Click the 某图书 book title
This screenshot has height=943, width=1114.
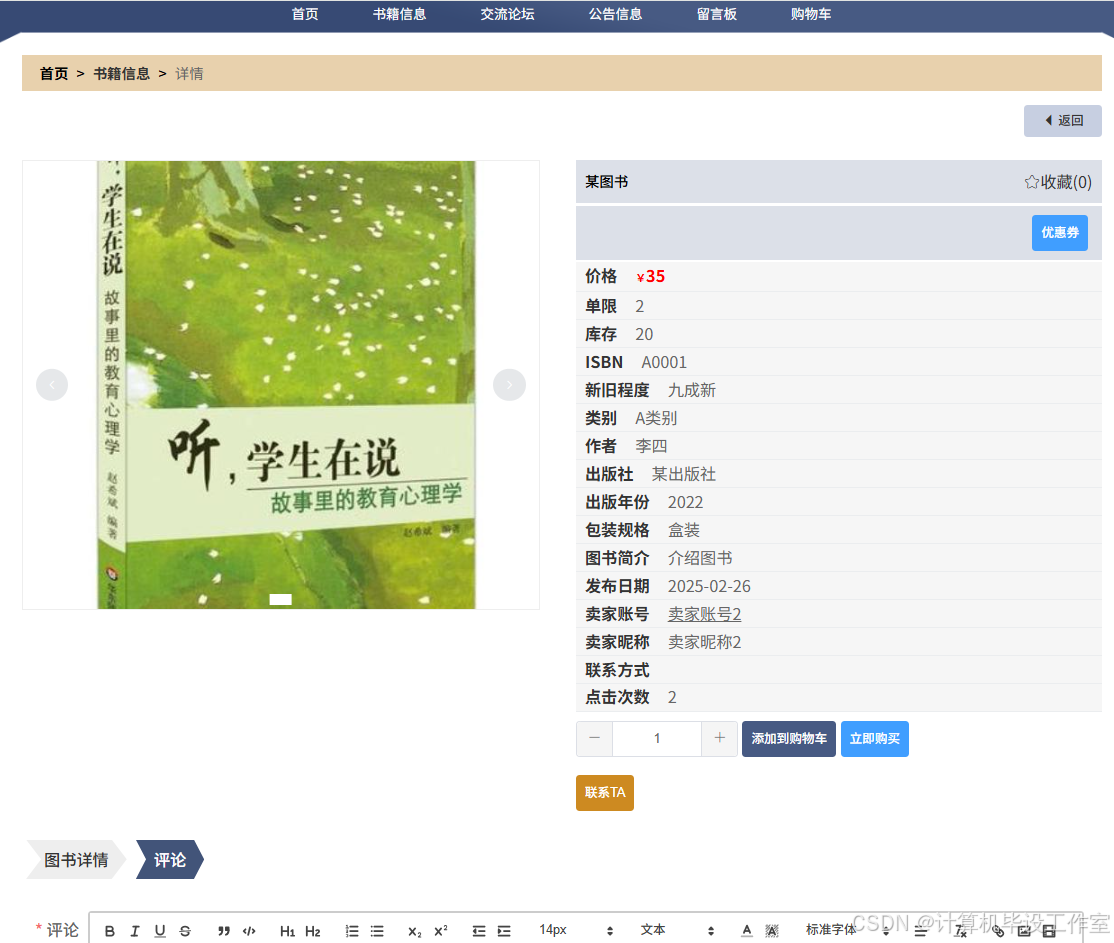(607, 182)
